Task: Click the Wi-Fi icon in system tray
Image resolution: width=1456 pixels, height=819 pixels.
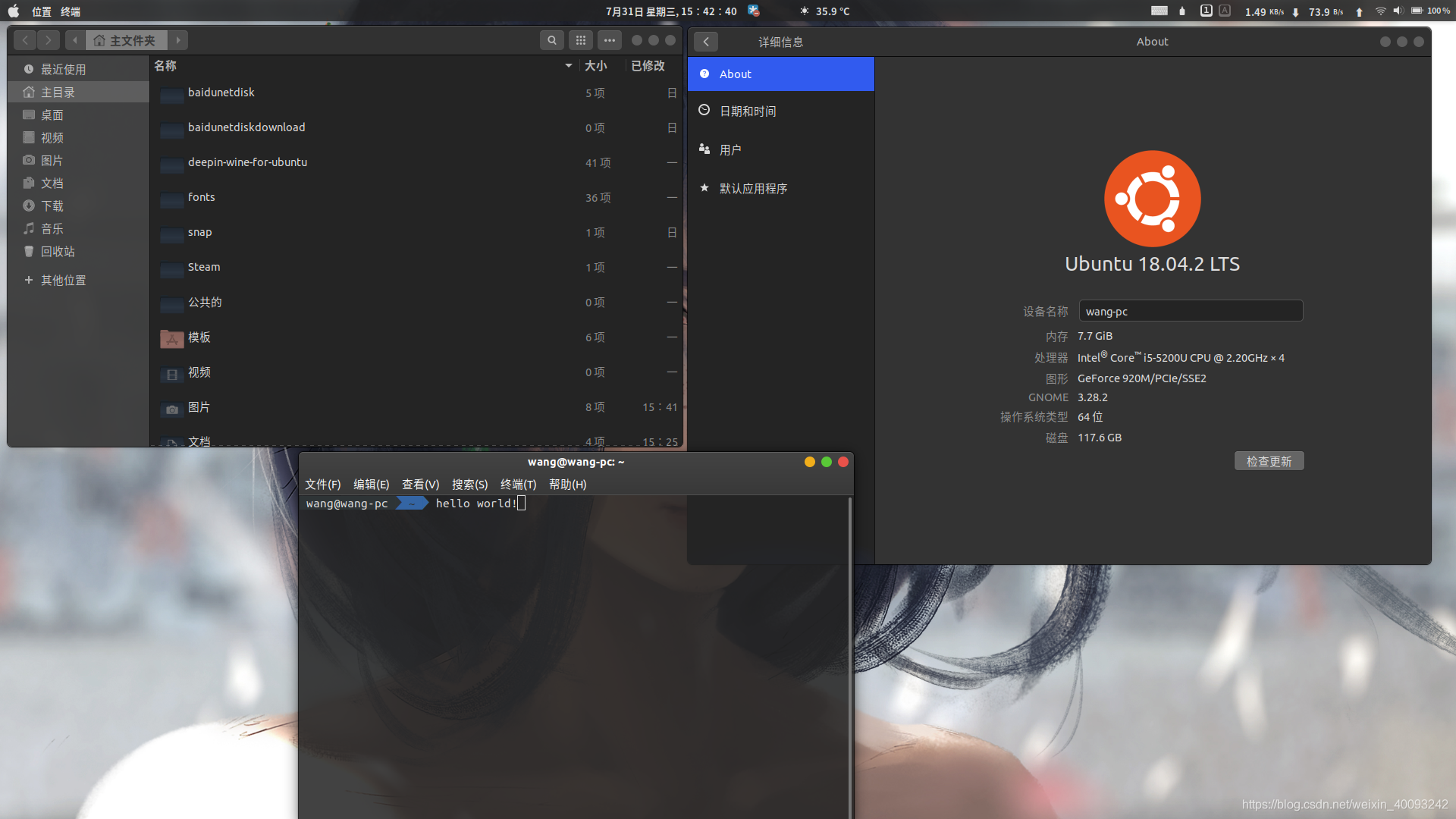Action: click(1381, 11)
